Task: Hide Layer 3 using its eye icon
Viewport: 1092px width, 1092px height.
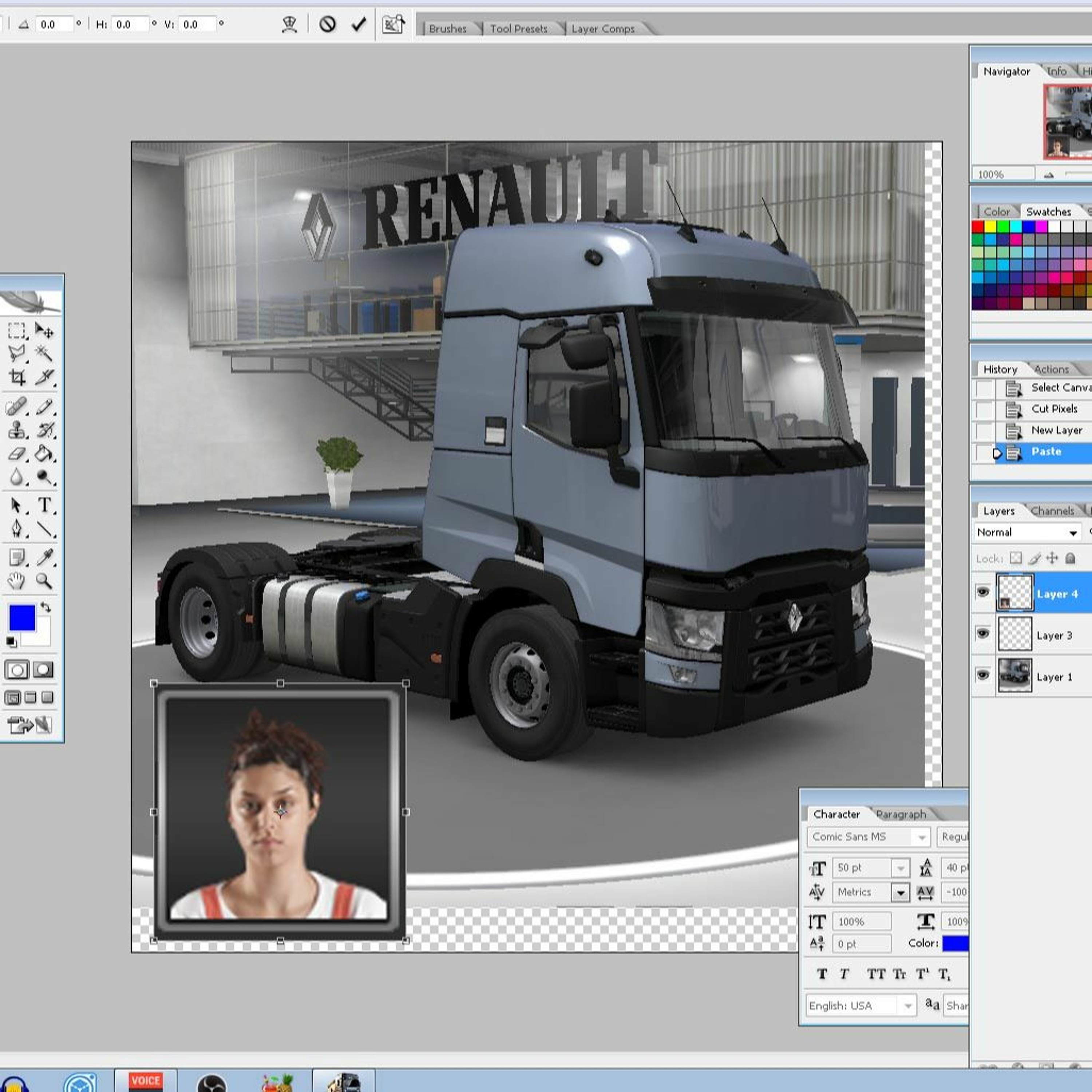Action: point(983,634)
